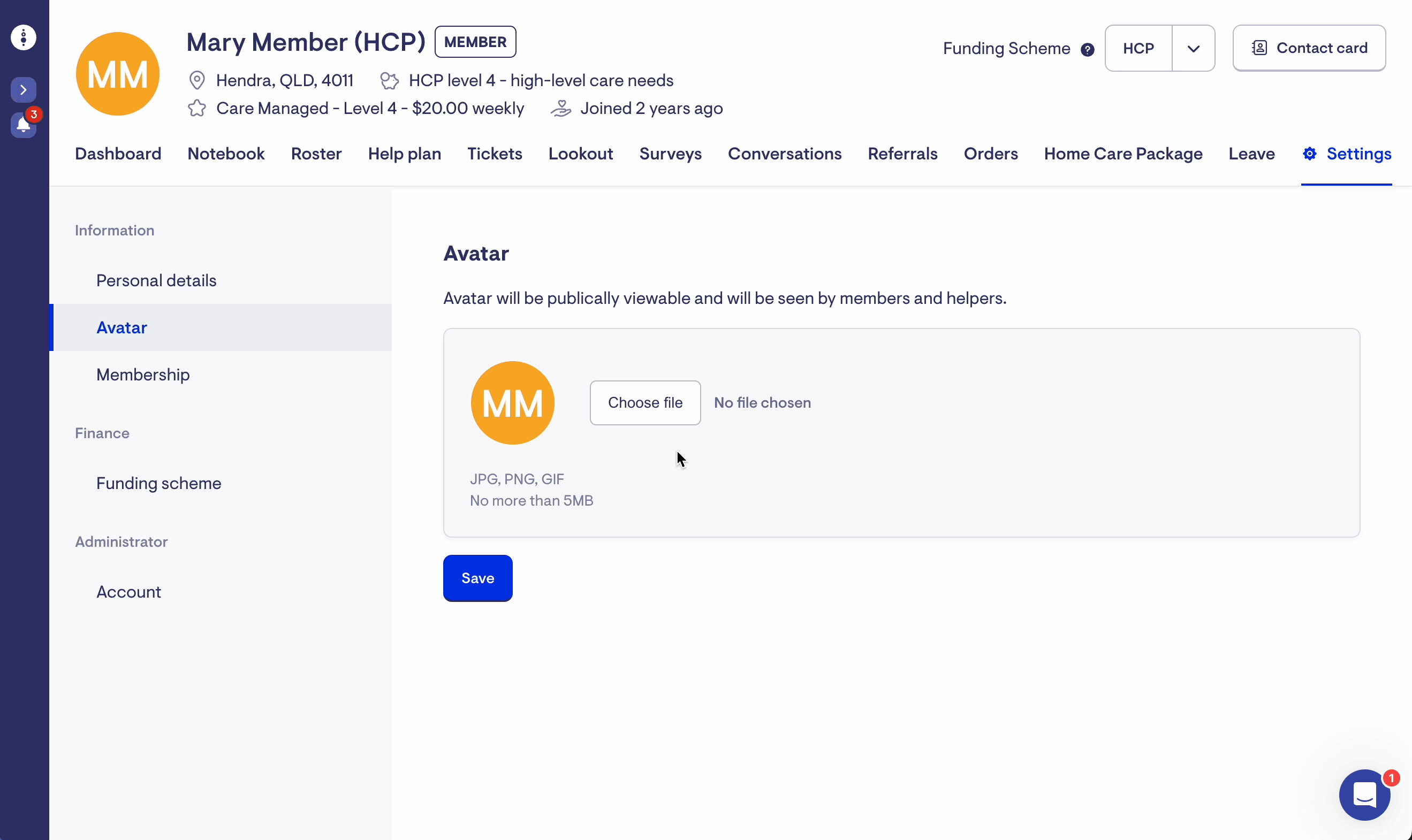The width and height of the screenshot is (1412, 840).
Task: Open the Surveys tab
Action: [670, 154]
